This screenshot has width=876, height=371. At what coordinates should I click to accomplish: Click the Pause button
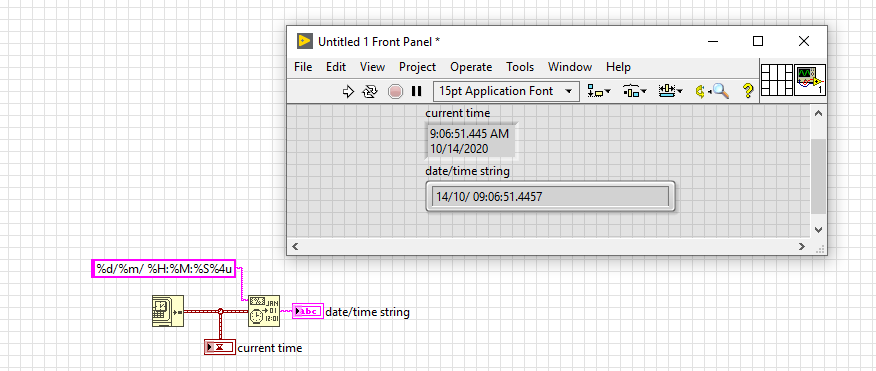[416, 91]
